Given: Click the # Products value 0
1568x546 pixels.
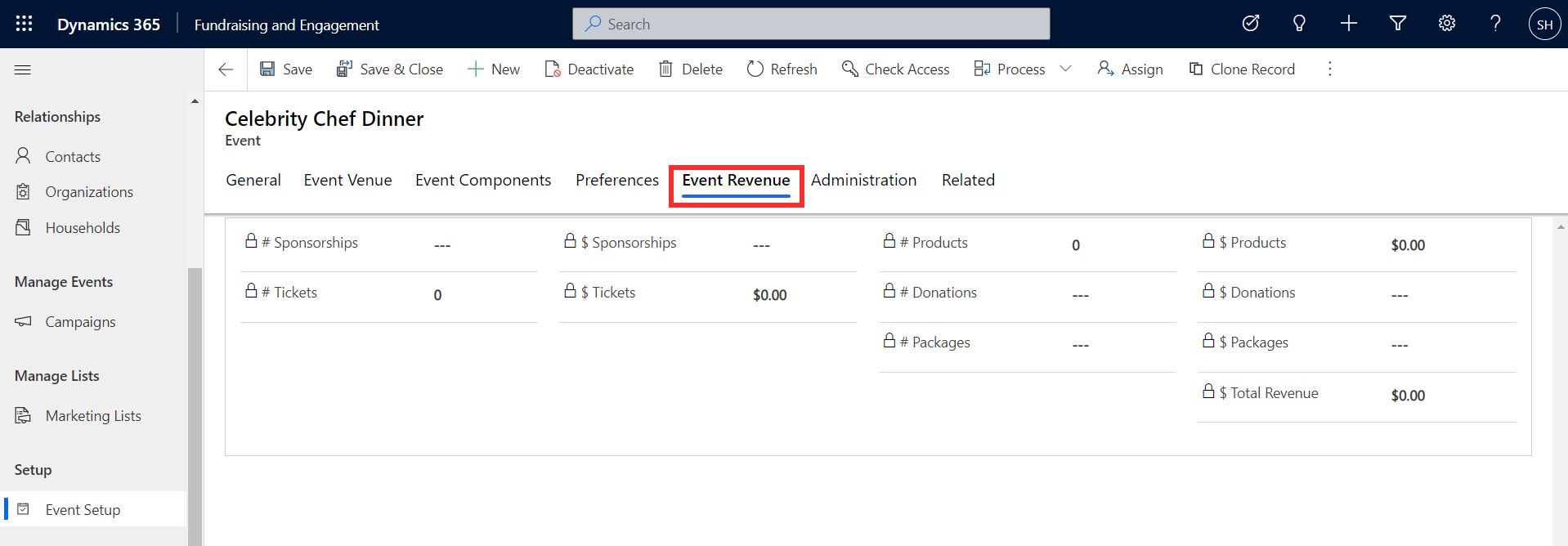Looking at the screenshot, I should 1076,245.
